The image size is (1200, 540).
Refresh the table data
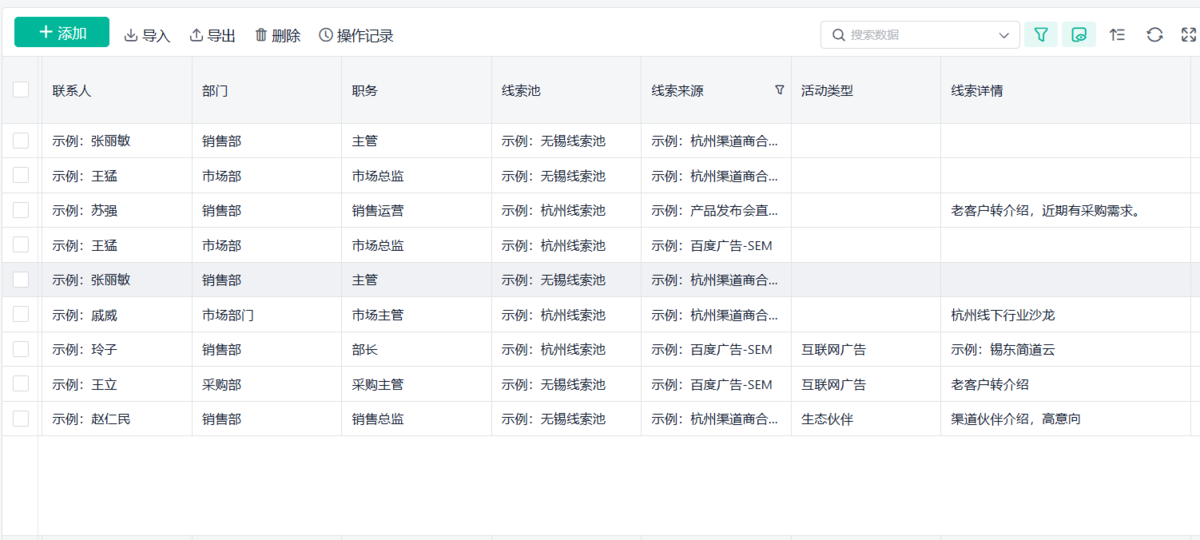[x=1154, y=35]
